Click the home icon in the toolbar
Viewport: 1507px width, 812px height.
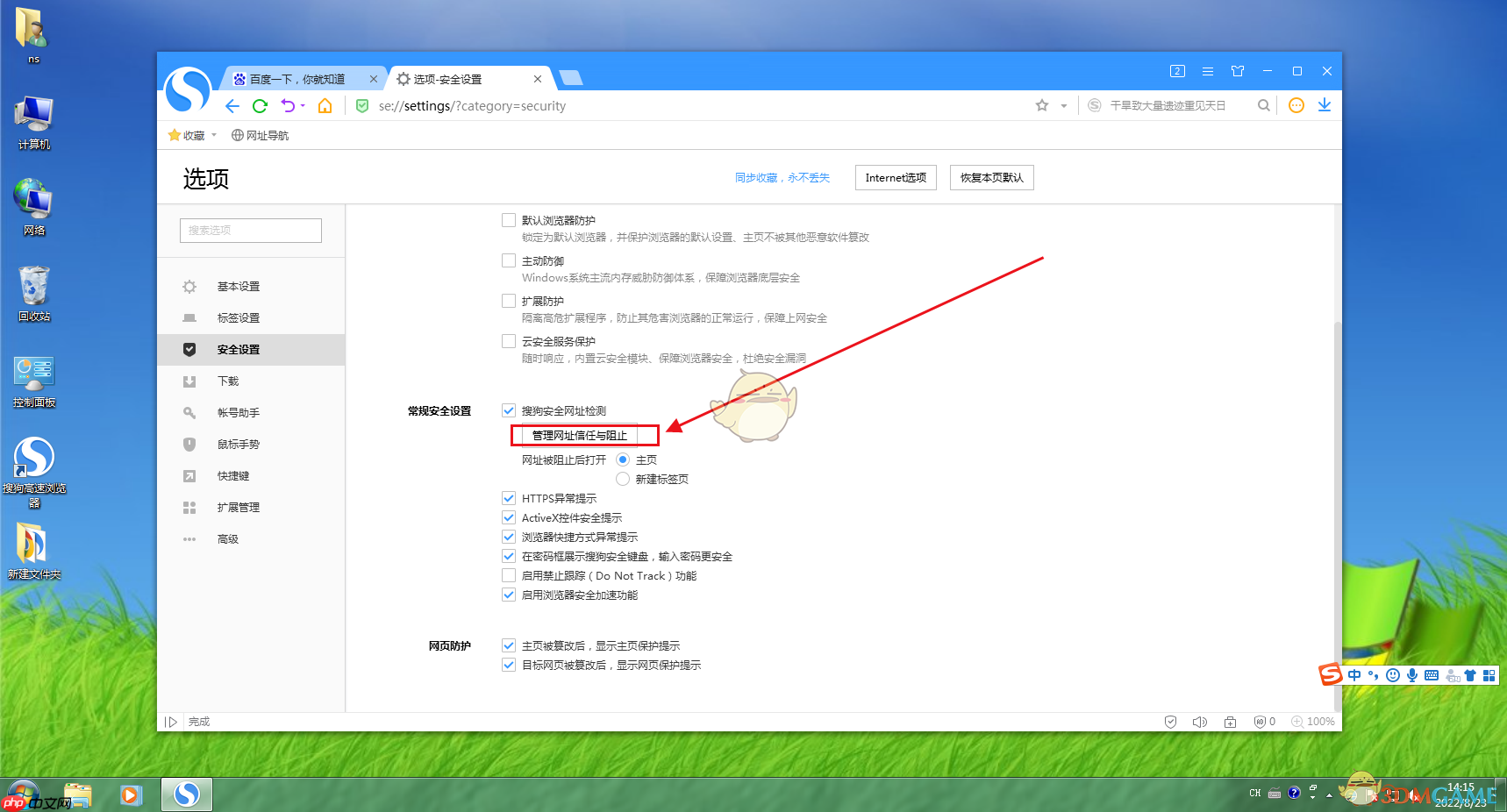point(324,105)
